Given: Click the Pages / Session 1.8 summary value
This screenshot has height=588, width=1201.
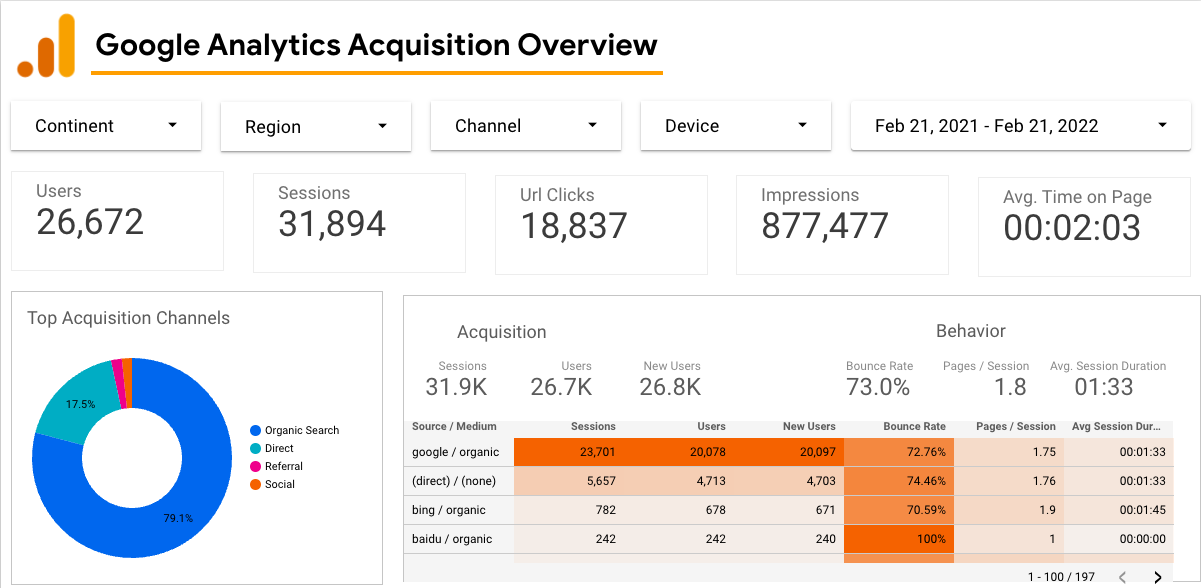Looking at the screenshot, I should [1011, 387].
